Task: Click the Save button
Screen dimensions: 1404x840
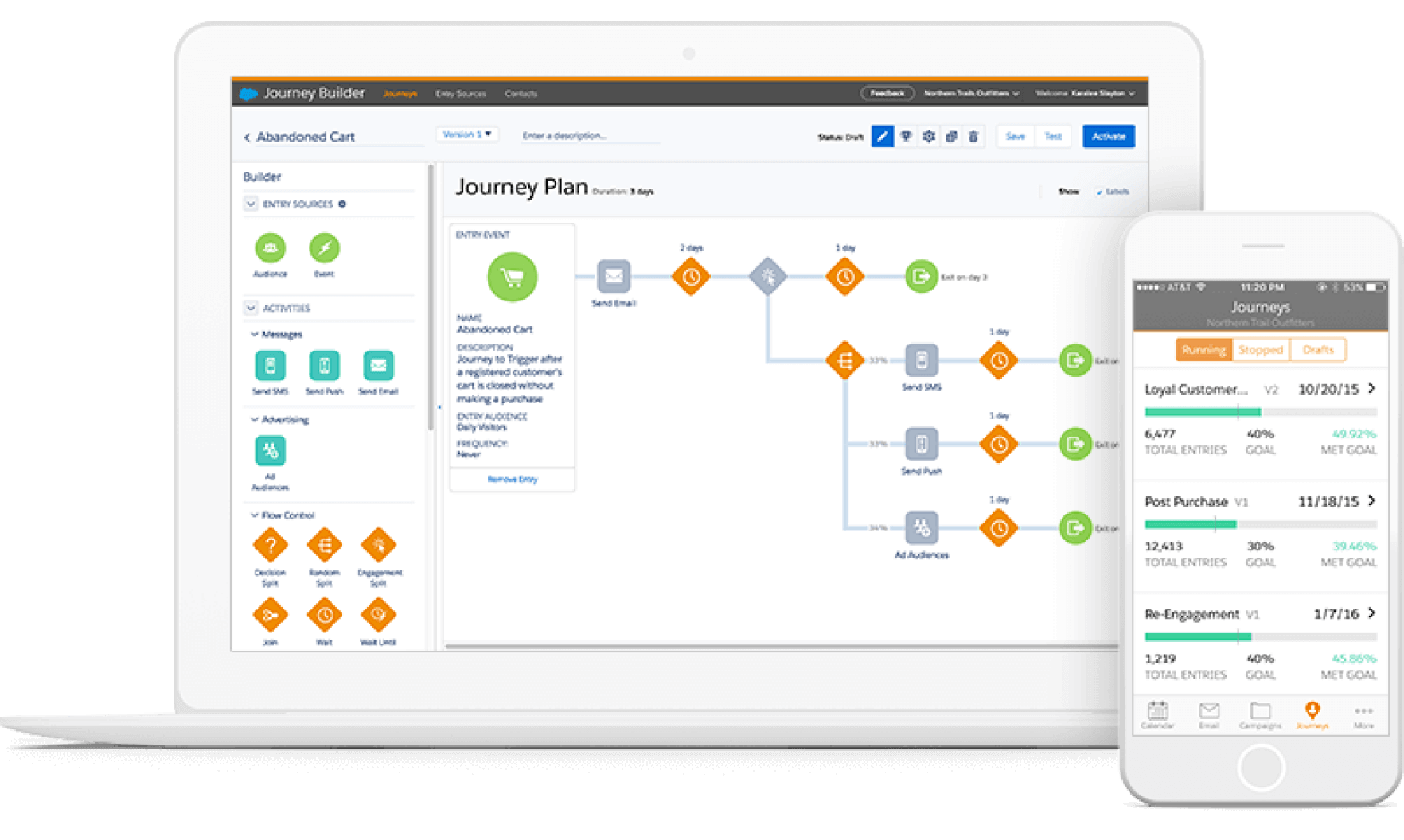Action: click(x=1015, y=137)
